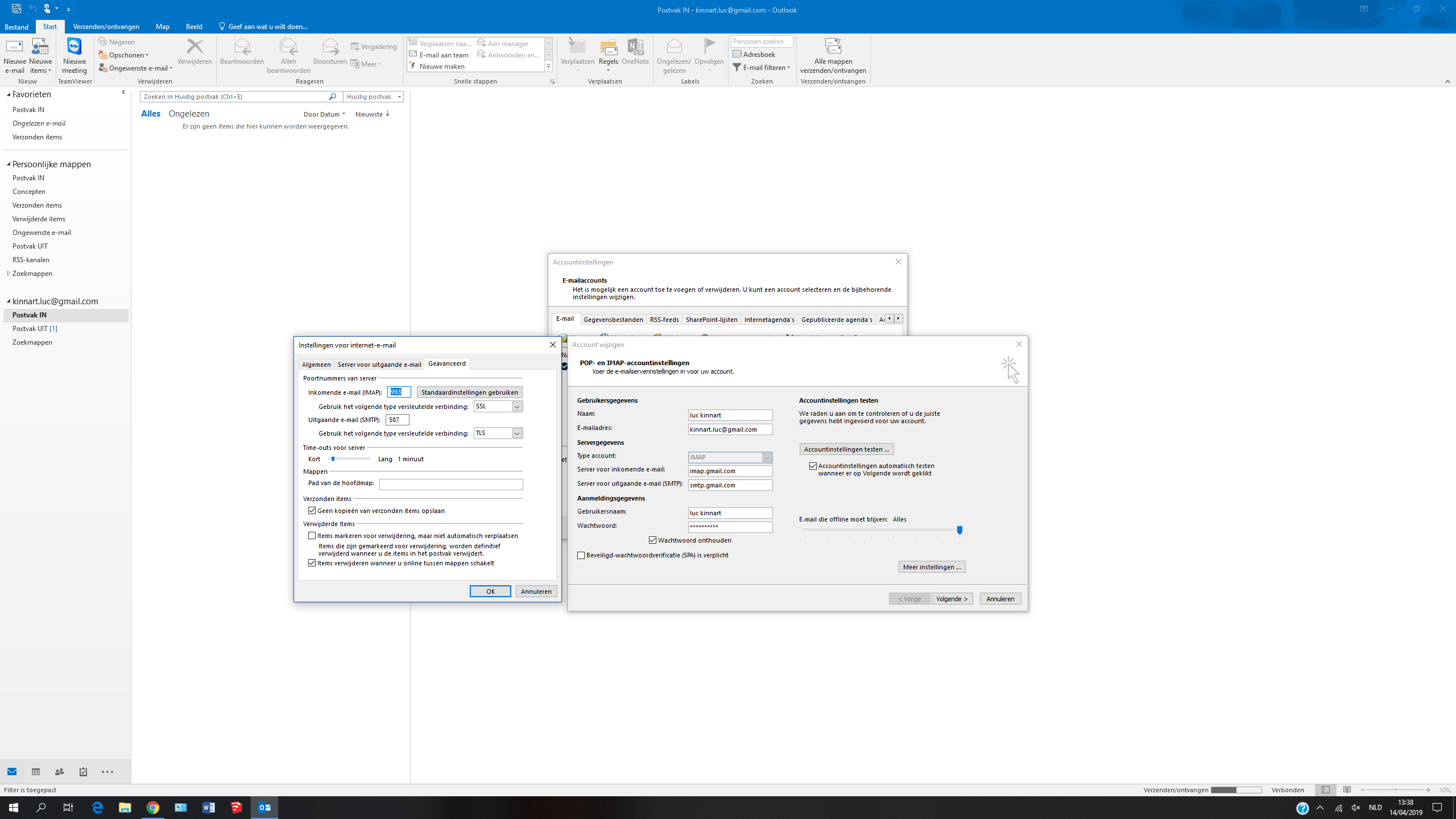
Task: Click OK in internet e-mail settings
Action: coord(490,591)
